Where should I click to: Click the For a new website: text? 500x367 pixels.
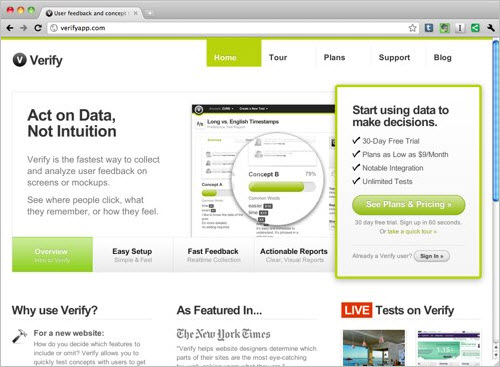(x=69, y=333)
